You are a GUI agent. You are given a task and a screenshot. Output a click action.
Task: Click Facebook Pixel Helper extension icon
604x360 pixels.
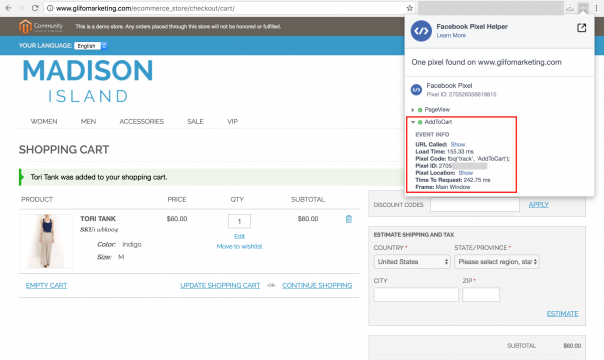click(583, 7)
